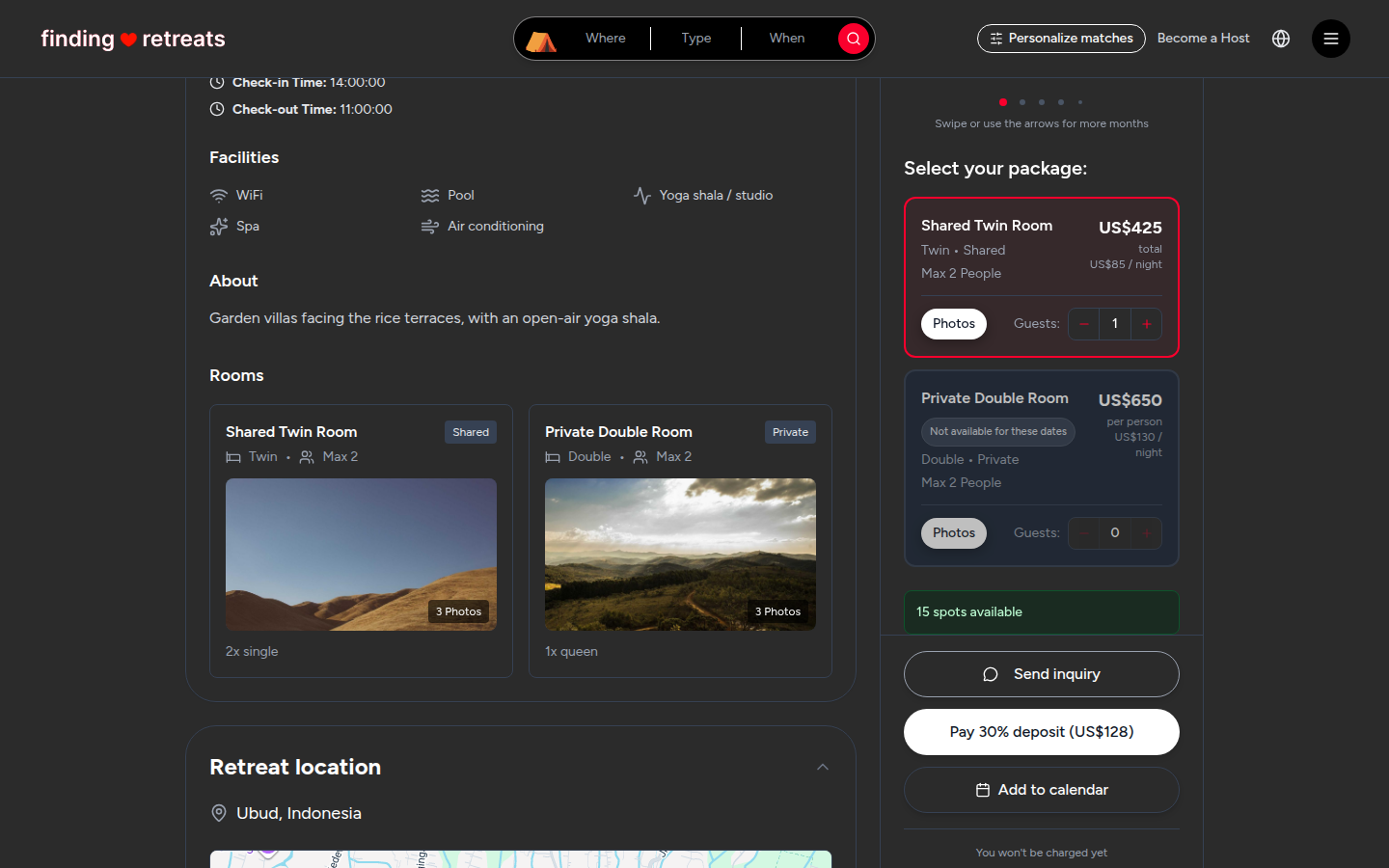1389x868 pixels.
Task: Decrease guests for Shared Twin Room
Action: tap(1084, 324)
